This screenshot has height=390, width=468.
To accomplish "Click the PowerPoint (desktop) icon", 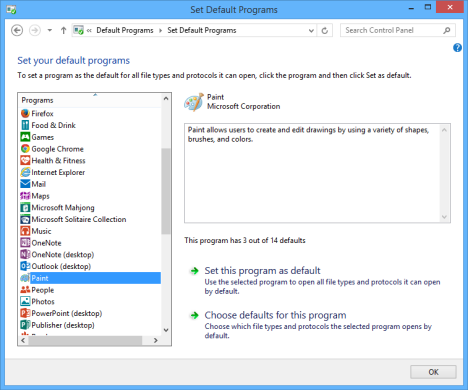I will coord(25,313).
